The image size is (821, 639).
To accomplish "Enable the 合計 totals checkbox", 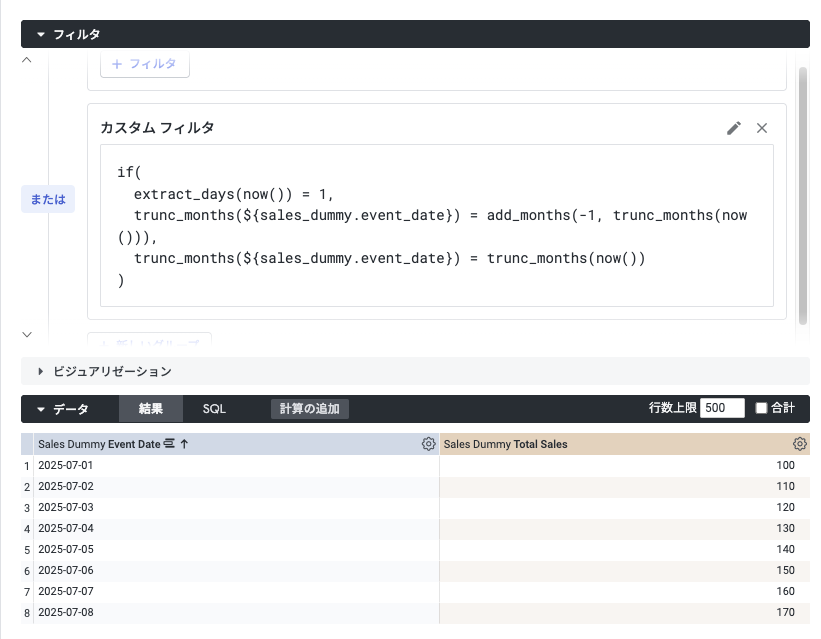I will (761, 408).
